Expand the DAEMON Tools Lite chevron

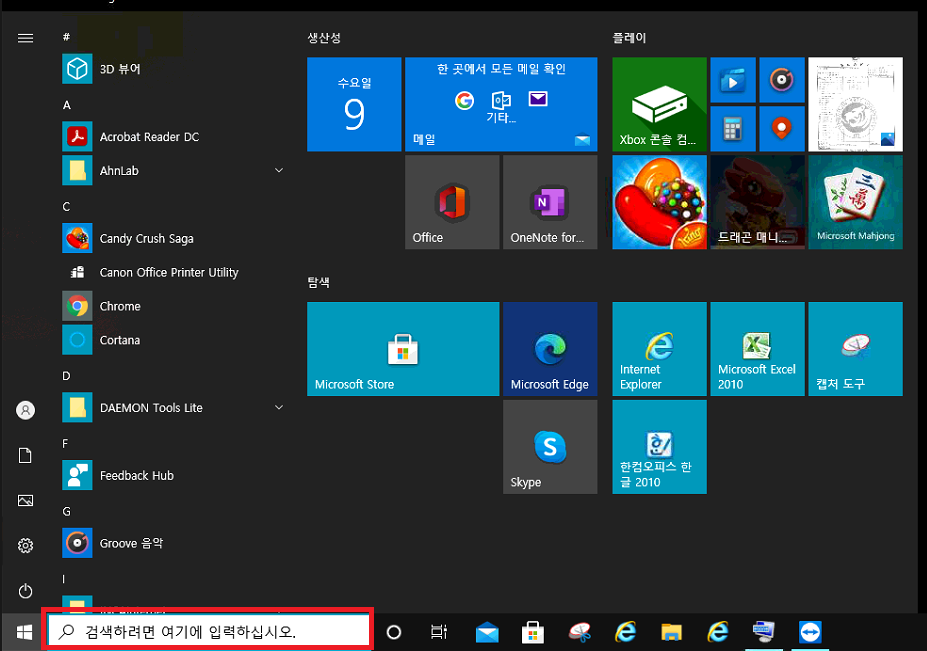[x=279, y=407]
